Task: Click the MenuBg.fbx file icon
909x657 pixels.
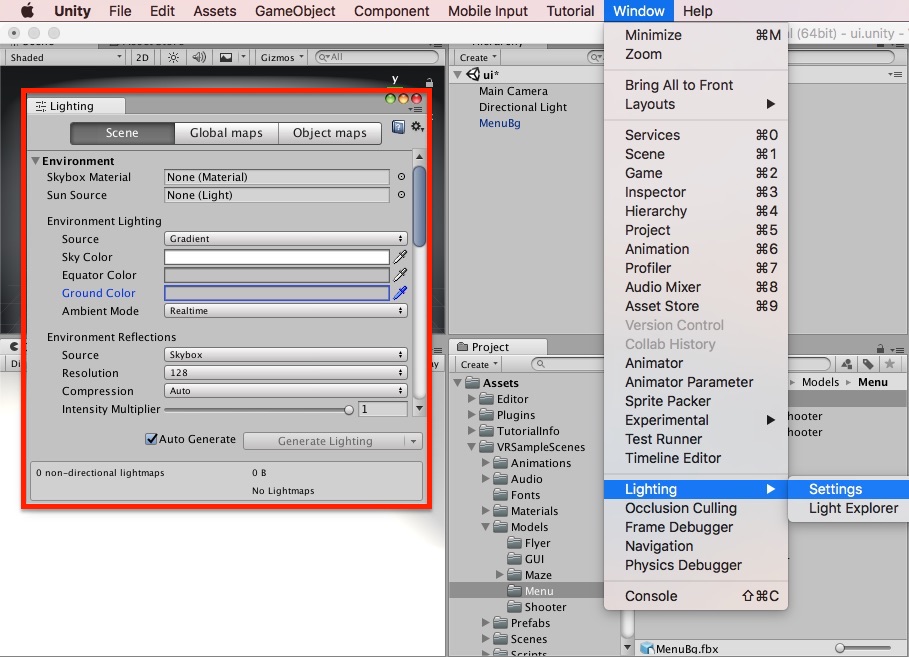Action: [647, 649]
